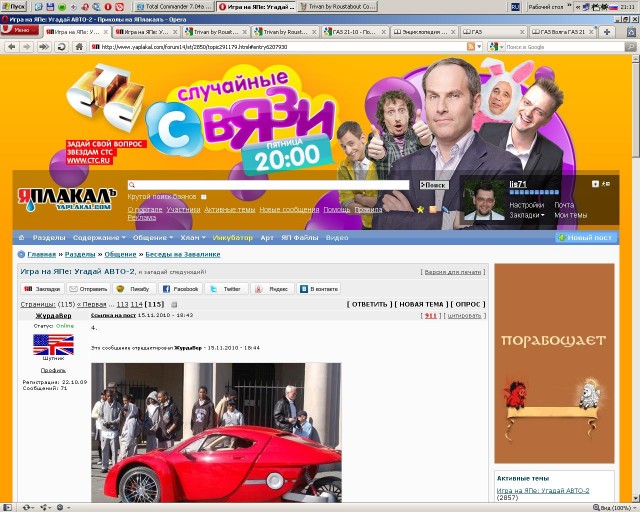This screenshot has width=640, height=512.
Task: Open 'Версия для печати' link
Action: [453, 272]
